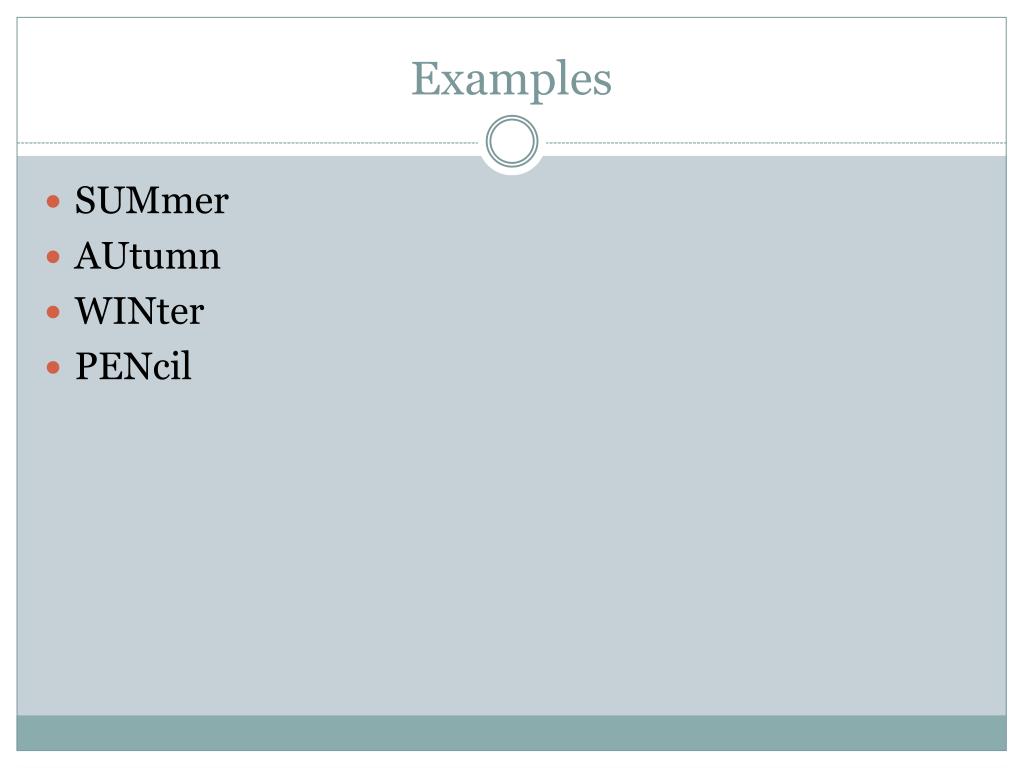Select the WINter bullet text

tap(140, 312)
